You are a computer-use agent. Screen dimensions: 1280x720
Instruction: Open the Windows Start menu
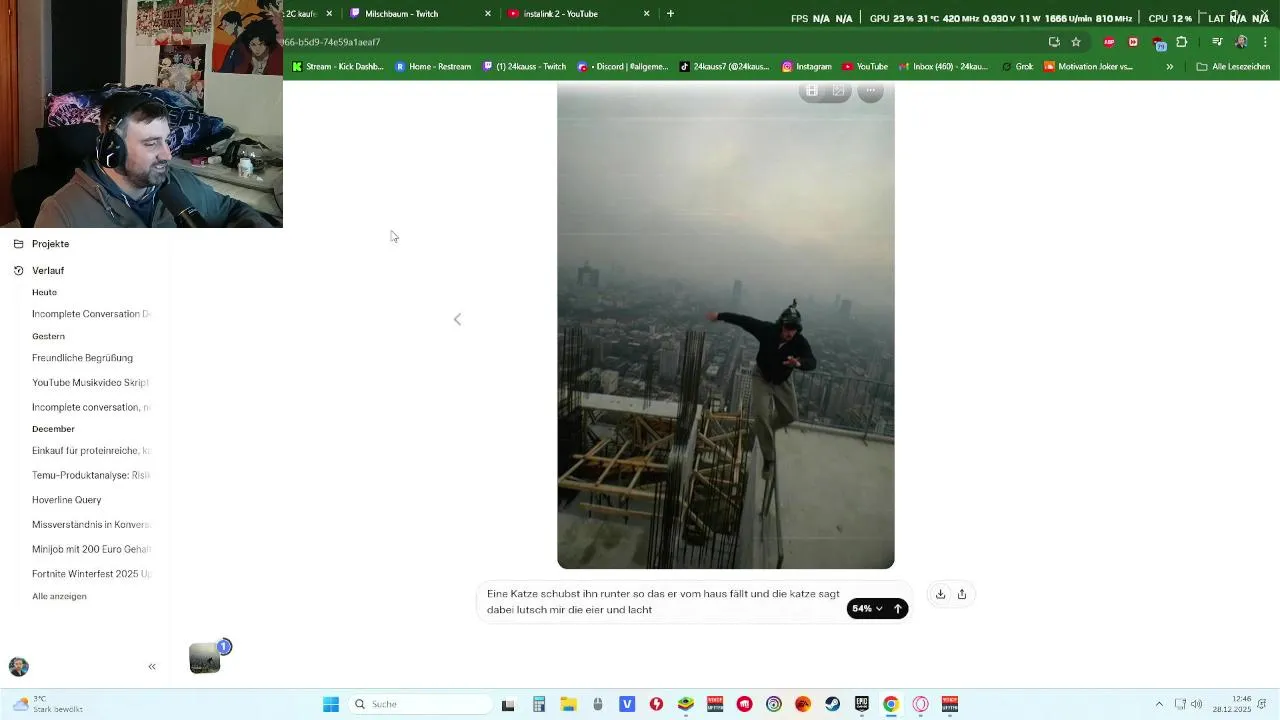pos(331,704)
